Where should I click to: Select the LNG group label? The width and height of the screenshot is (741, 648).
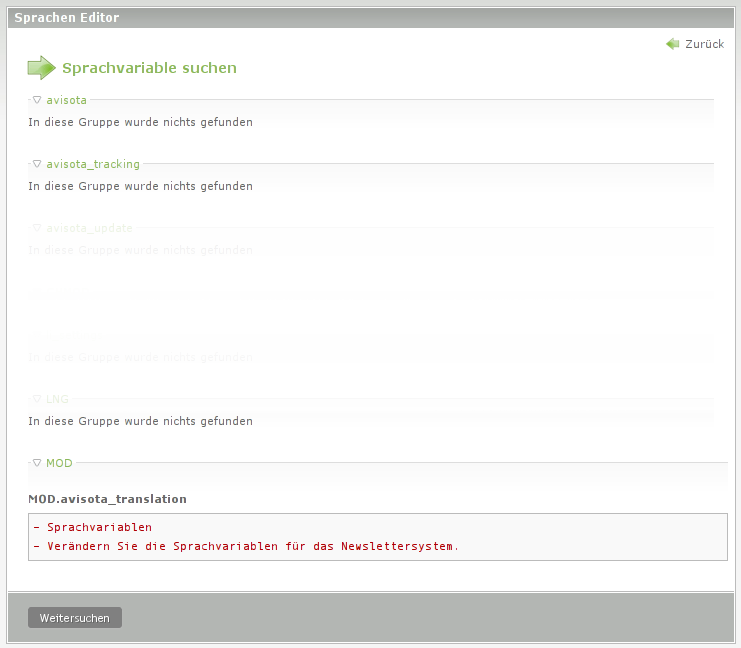(57, 399)
